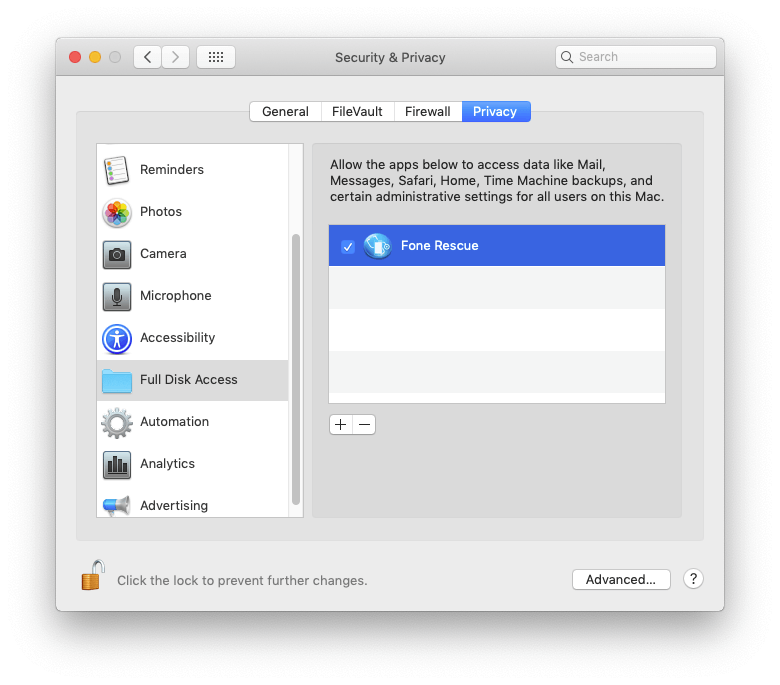The image size is (780, 685).
Task: Close the Security & Privacy window
Action: [75, 57]
